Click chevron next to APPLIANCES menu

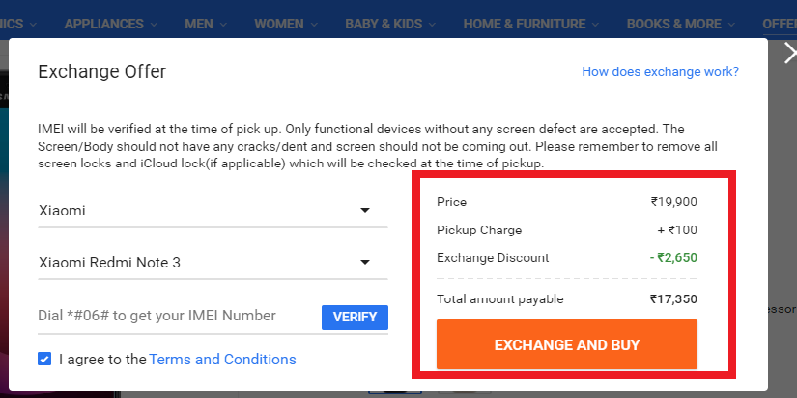tap(154, 24)
